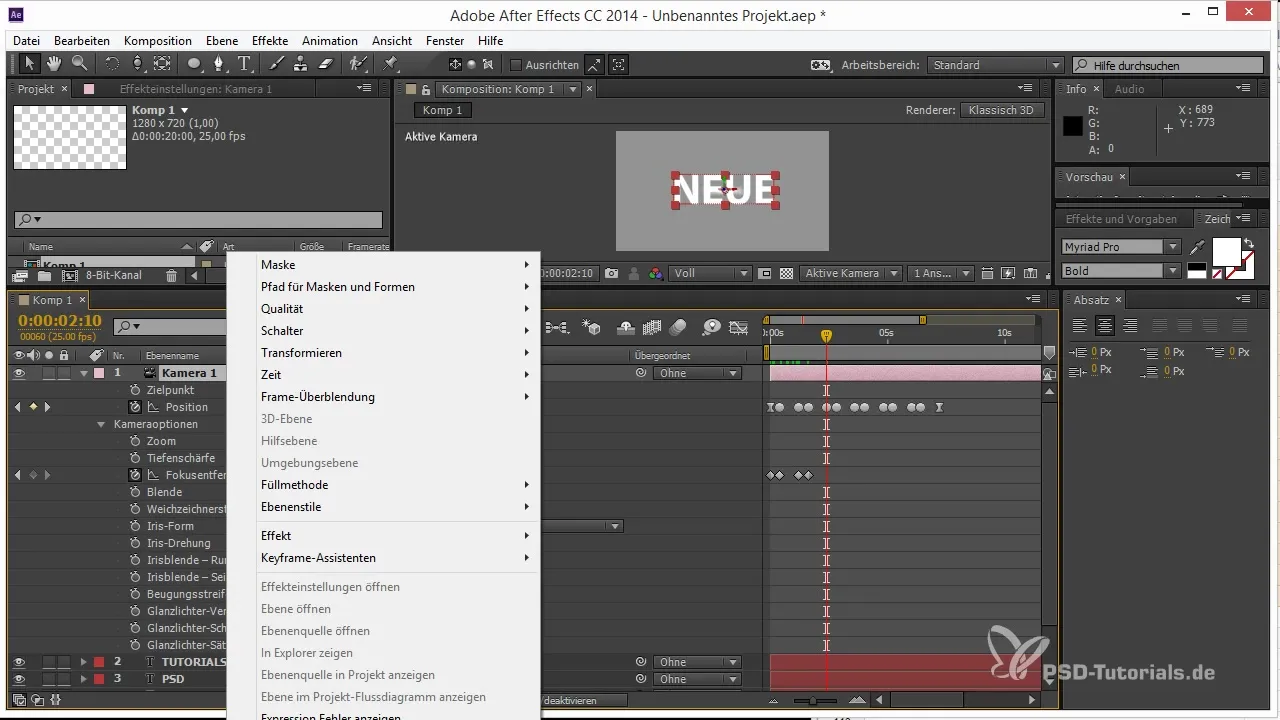Toggle visibility eye of TUTORIALS layer
The width and height of the screenshot is (1280, 720).
(18, 662)
